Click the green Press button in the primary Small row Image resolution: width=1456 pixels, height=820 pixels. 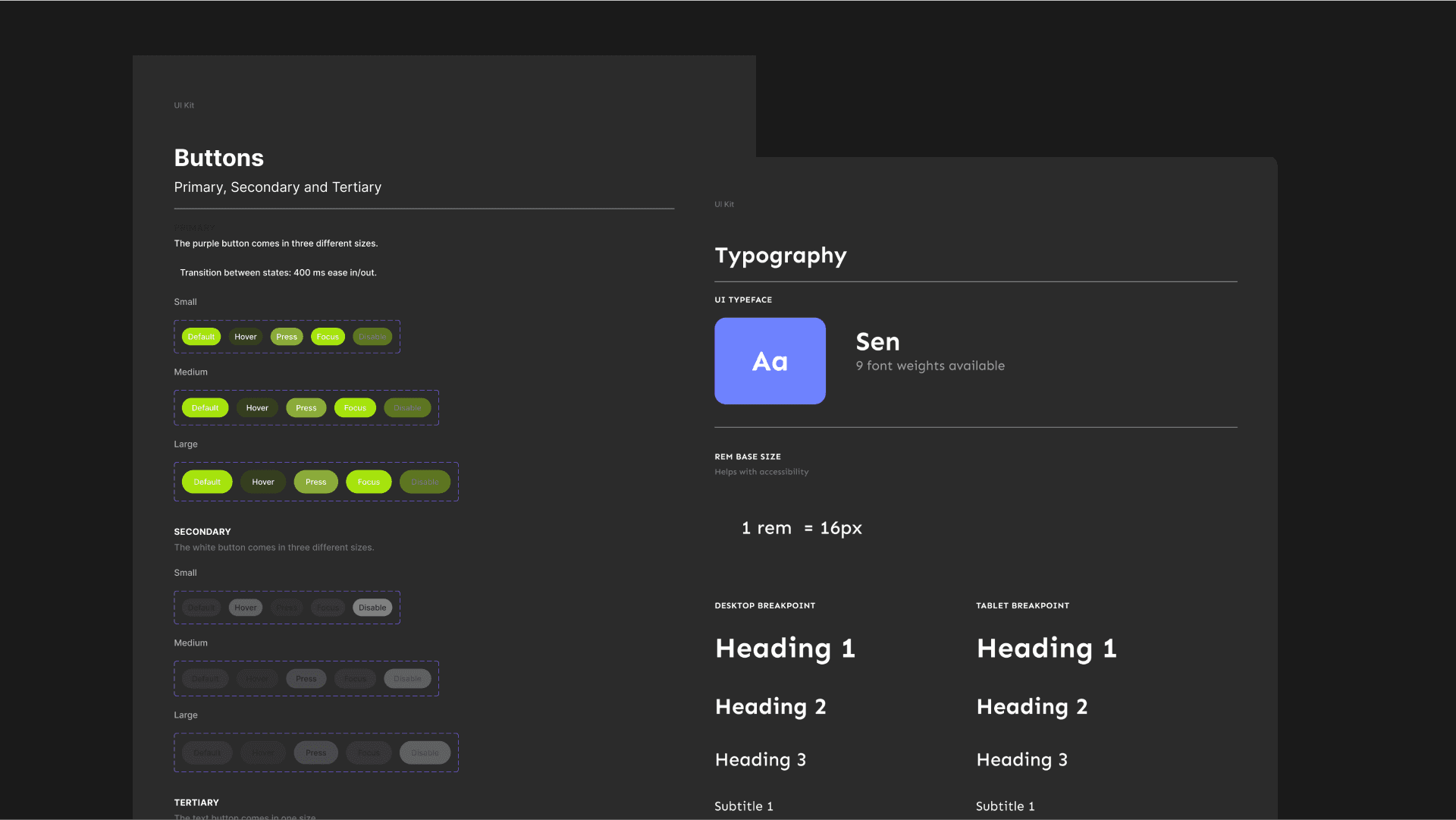287,337
